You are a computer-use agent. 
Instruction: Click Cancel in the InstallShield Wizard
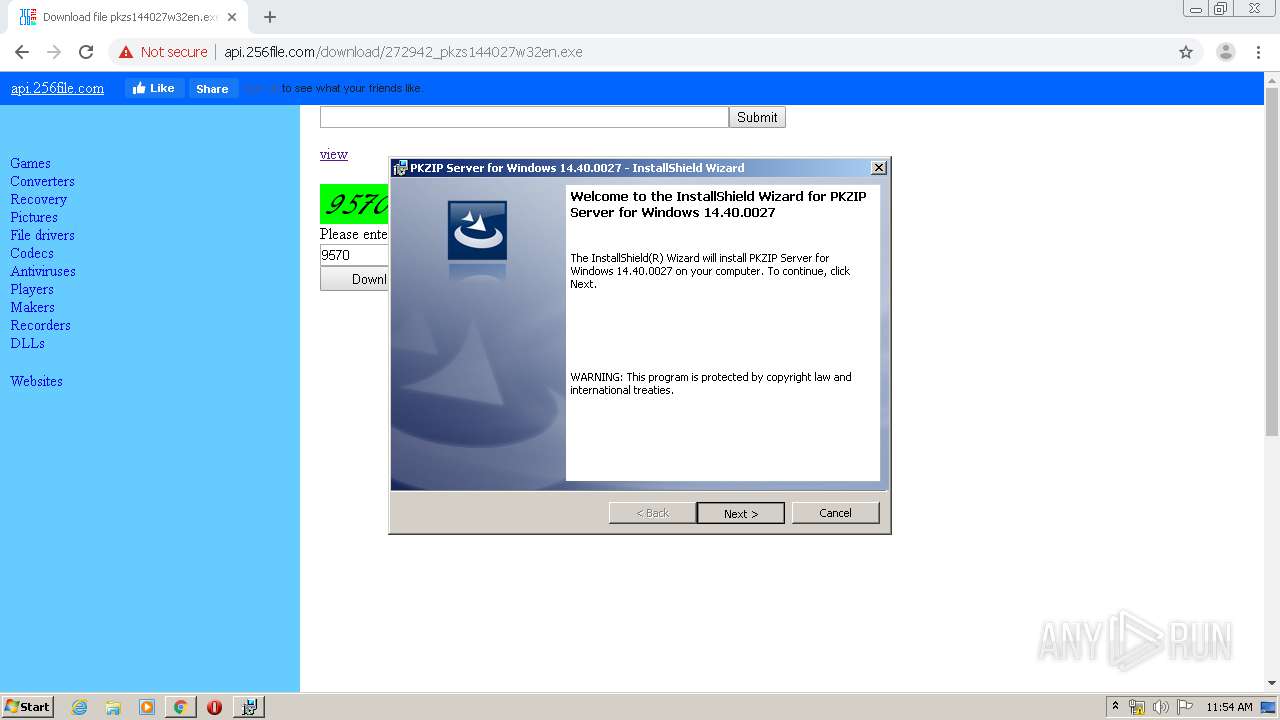(x=835, y=513)
